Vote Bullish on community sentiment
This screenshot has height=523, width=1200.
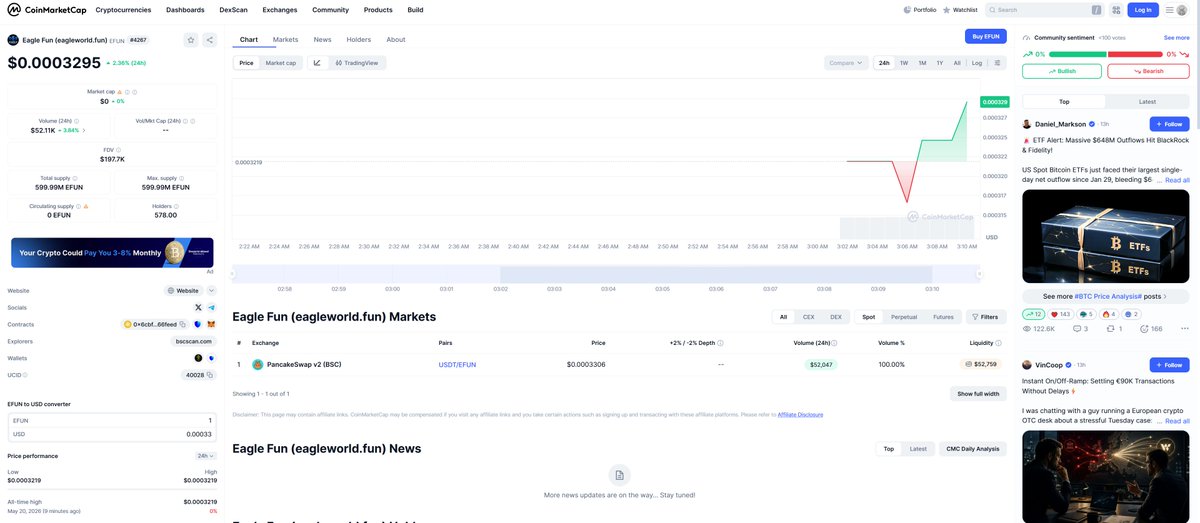pos(1062,71)
